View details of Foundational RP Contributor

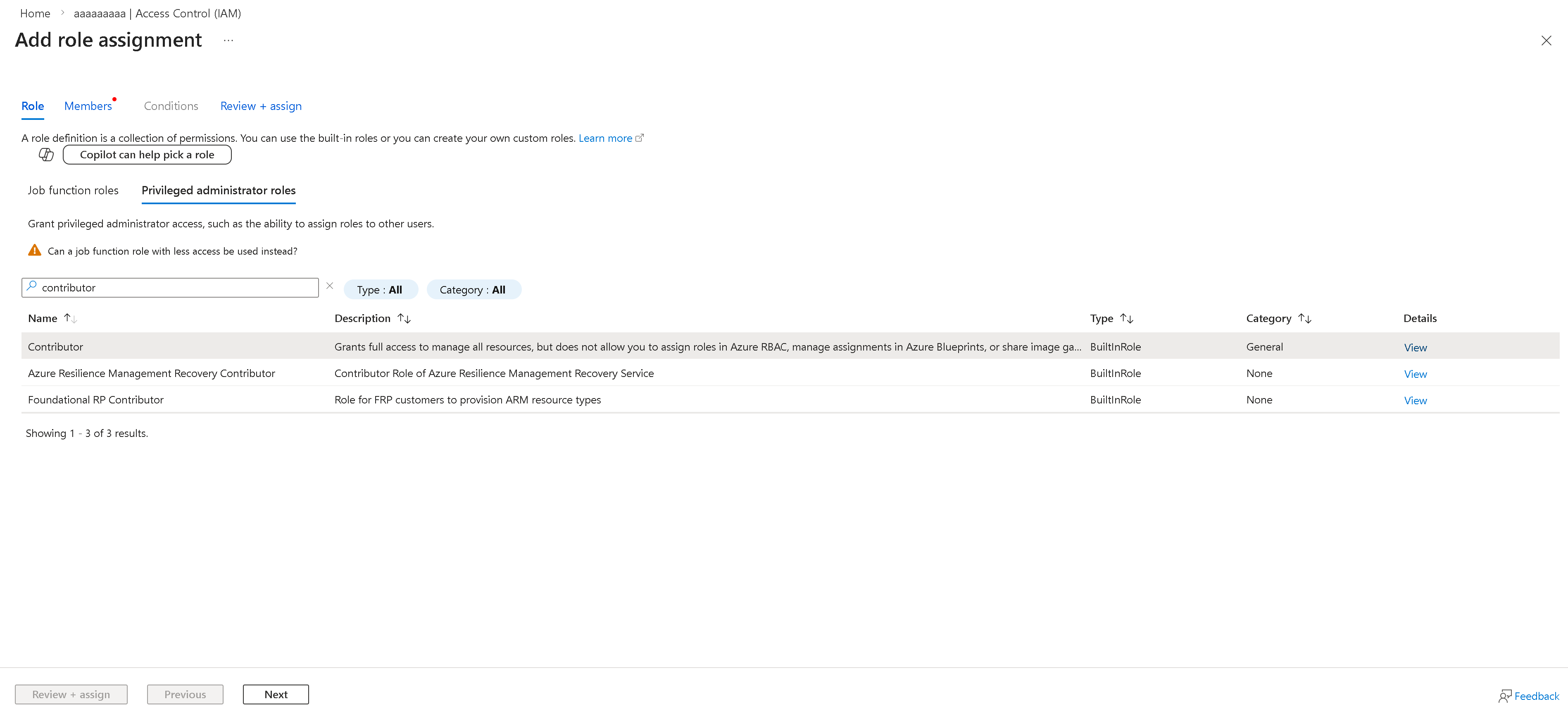[x=1415, y=401]
